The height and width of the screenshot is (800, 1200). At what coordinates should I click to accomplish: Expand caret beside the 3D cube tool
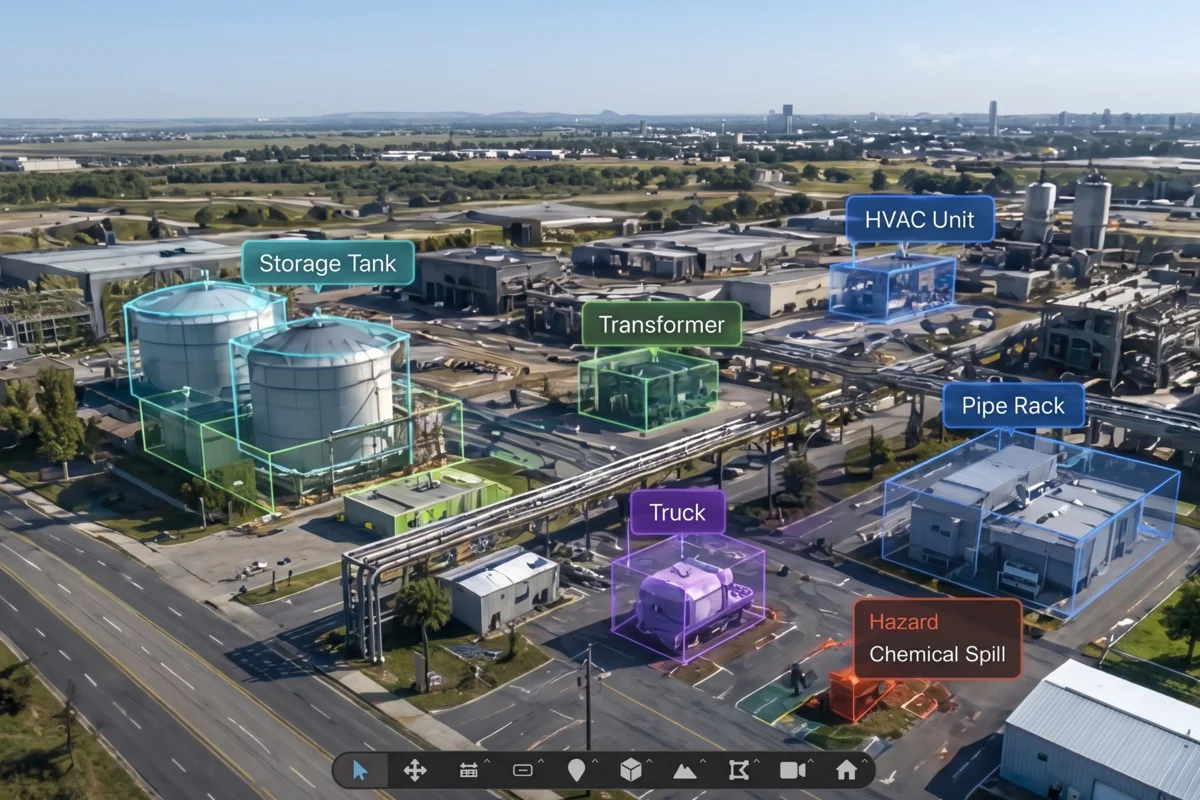click(x=649, y=762)
